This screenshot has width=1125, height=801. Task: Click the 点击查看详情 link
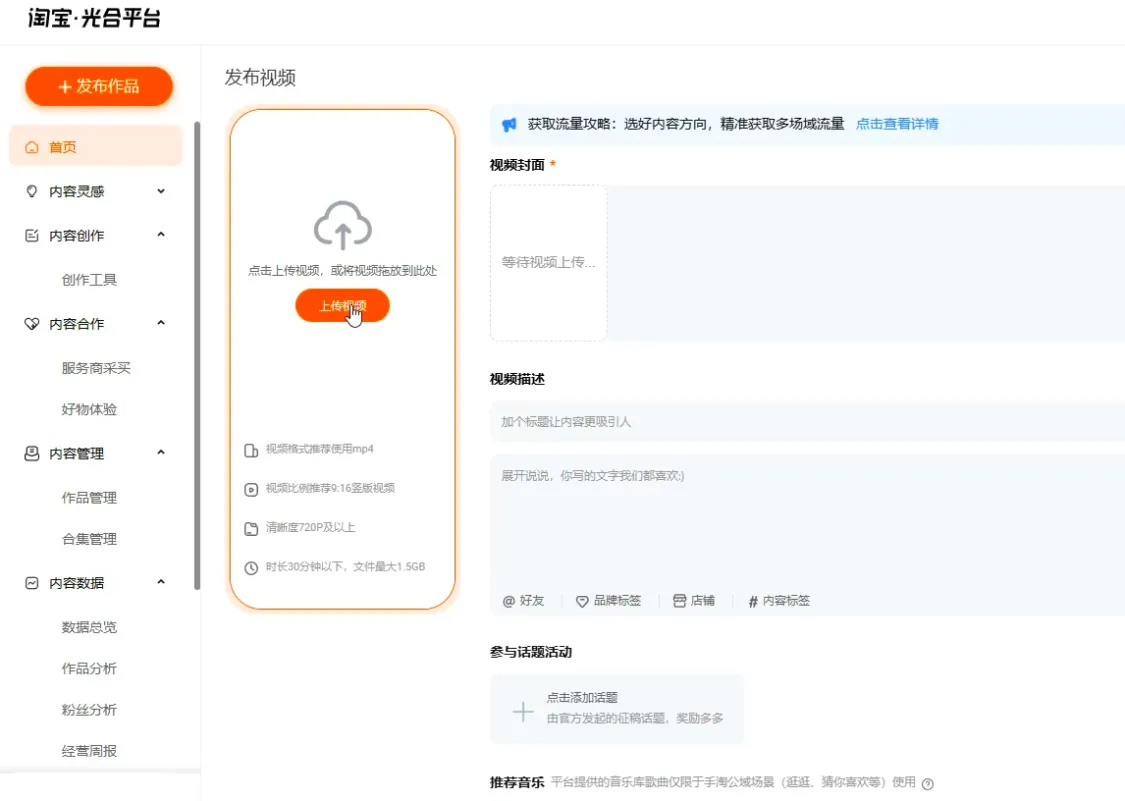[x=897, y=123]
